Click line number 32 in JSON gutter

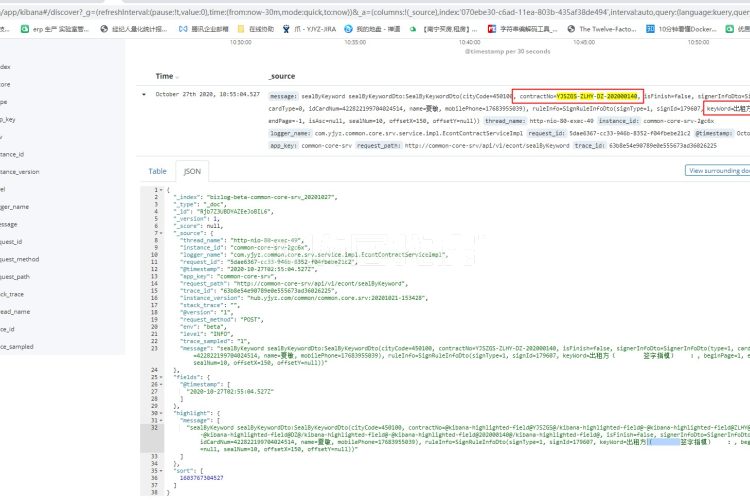[x=154, y=428]
